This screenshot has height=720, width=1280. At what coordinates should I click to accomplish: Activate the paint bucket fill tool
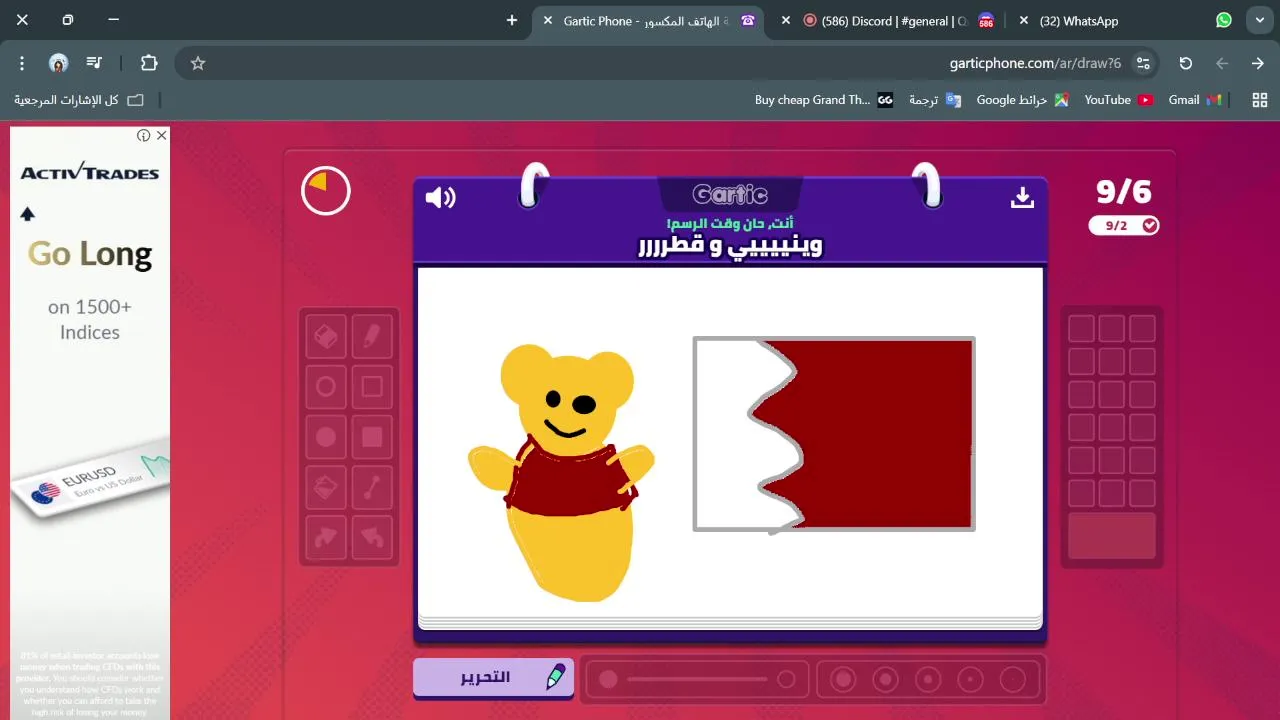click(326, 487)
